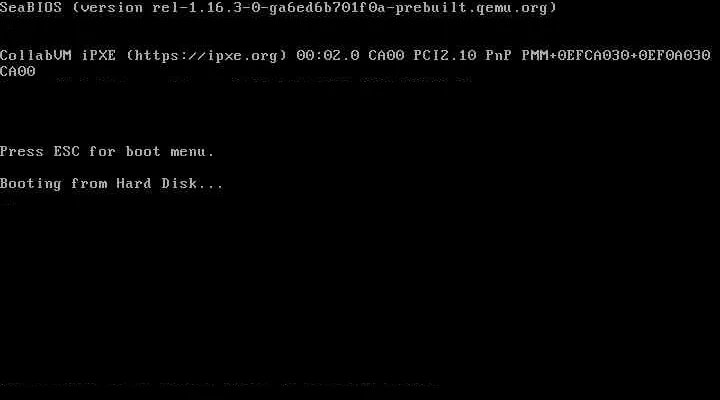720x400 pixels.
Task: Click the word "version" in the SeaBIOS line
Action: point(111,8)
